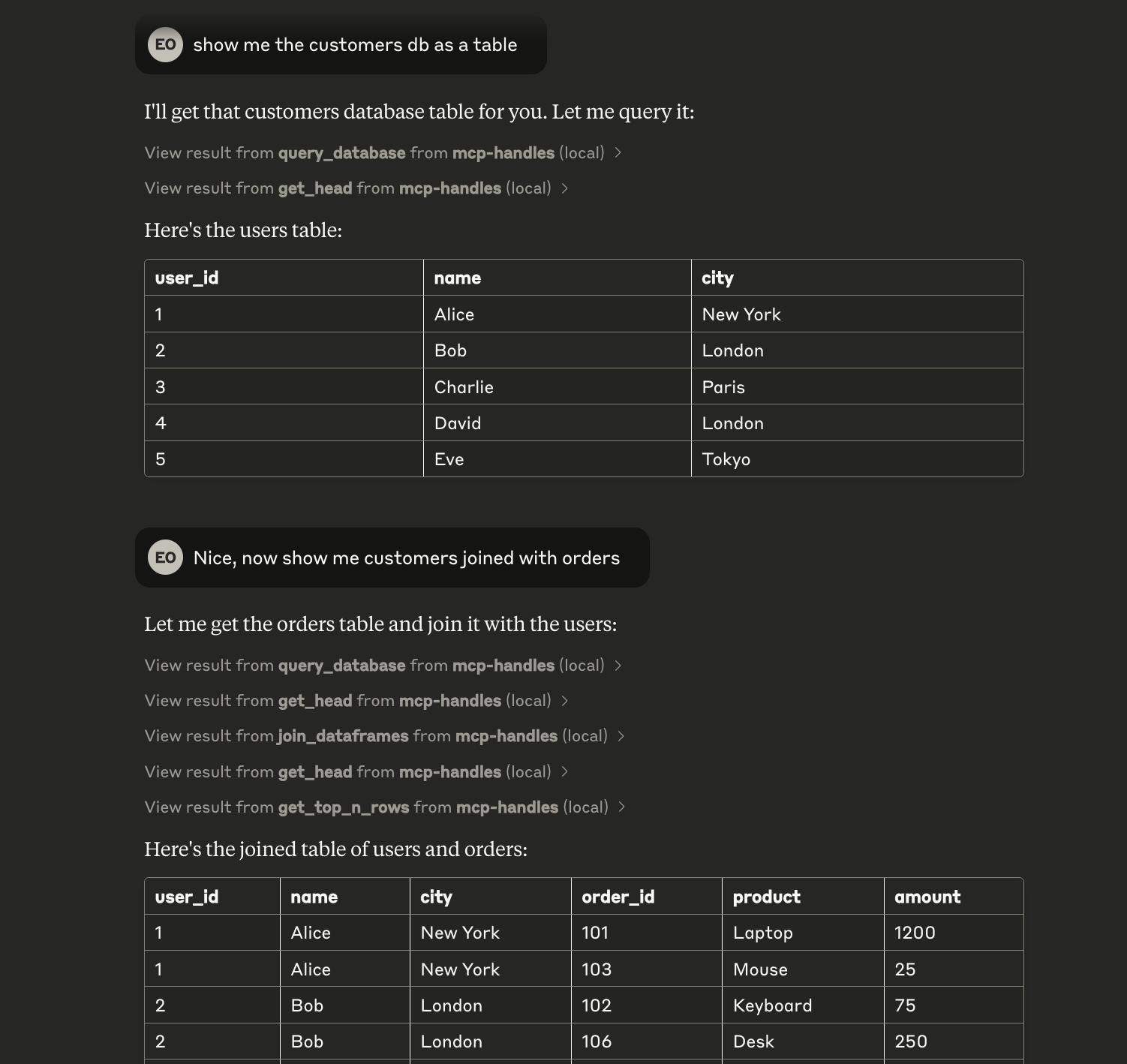This screenshot has height=1064, width=1127.
Task: Expand the first query_database result chevron
Action: coord(618,153)
